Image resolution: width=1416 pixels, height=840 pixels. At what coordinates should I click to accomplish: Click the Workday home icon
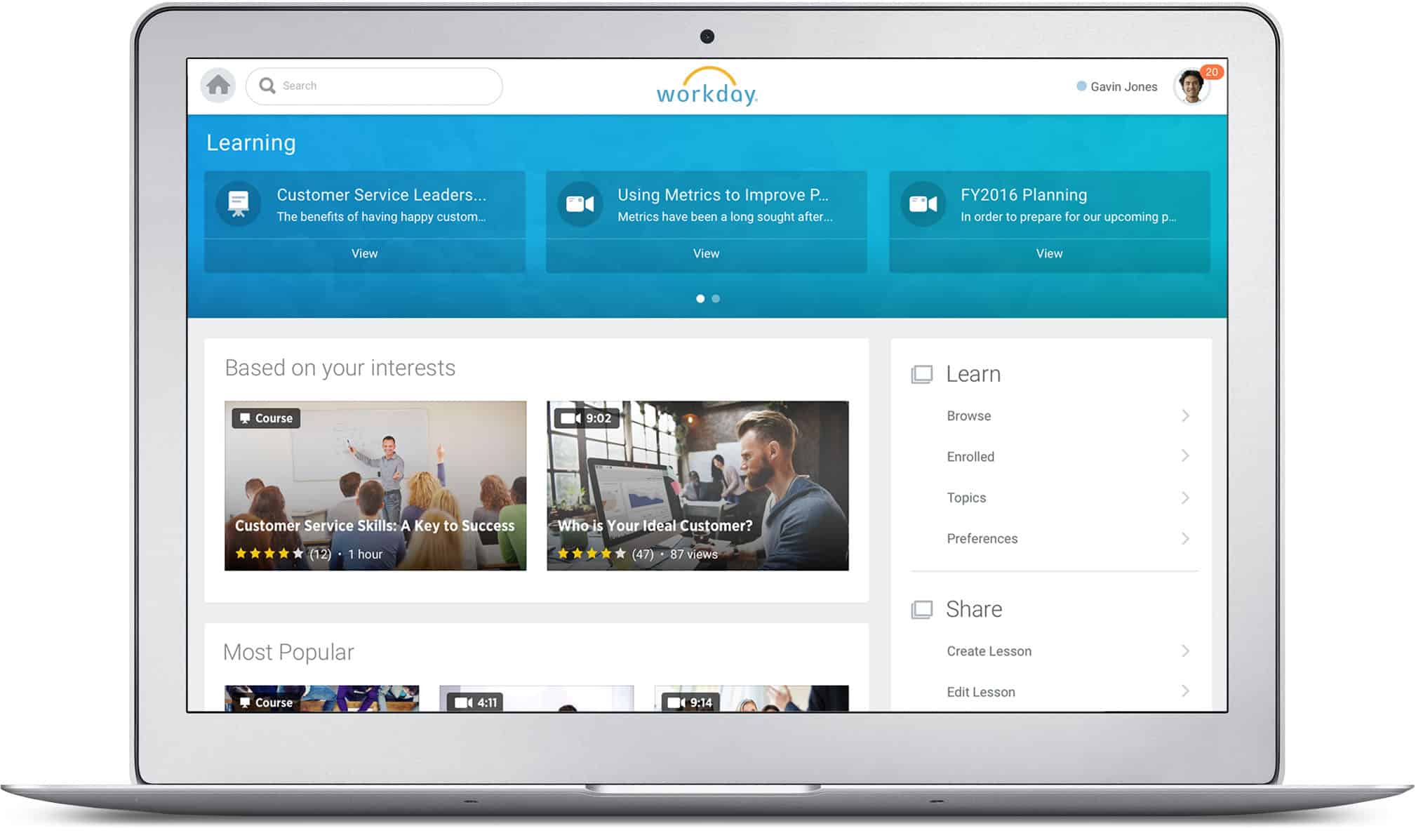pos(218,85)
